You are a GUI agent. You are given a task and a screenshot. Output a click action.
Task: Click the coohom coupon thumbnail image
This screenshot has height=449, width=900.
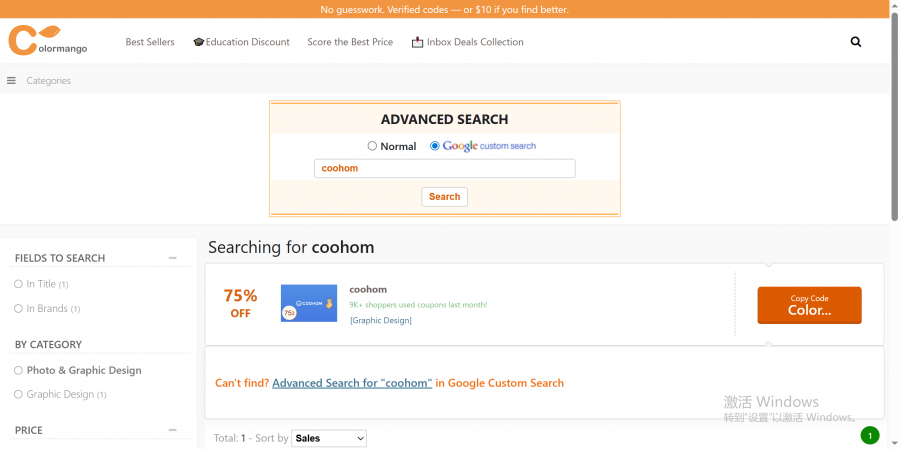coord(309,303)
